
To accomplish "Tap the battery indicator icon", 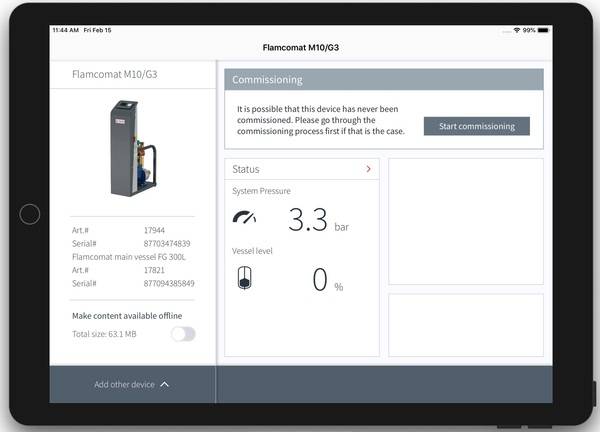I will point(543,30).
